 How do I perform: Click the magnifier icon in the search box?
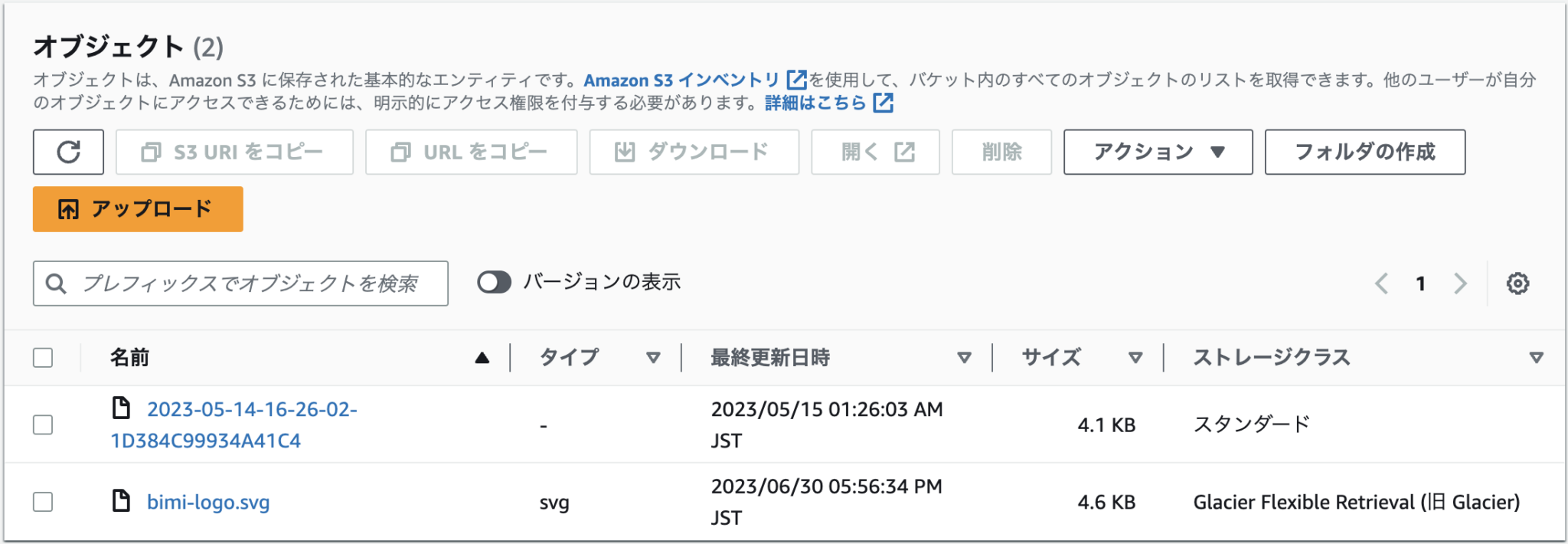[x=56, y=283]
